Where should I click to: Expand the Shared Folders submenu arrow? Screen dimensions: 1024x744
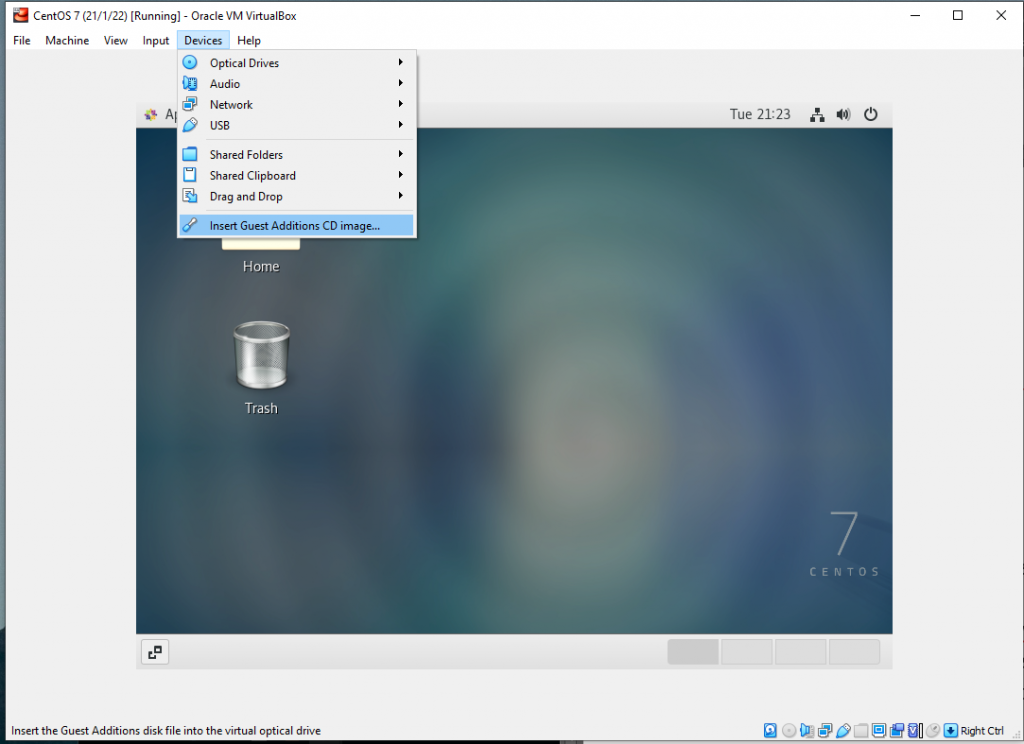(400, 154)
